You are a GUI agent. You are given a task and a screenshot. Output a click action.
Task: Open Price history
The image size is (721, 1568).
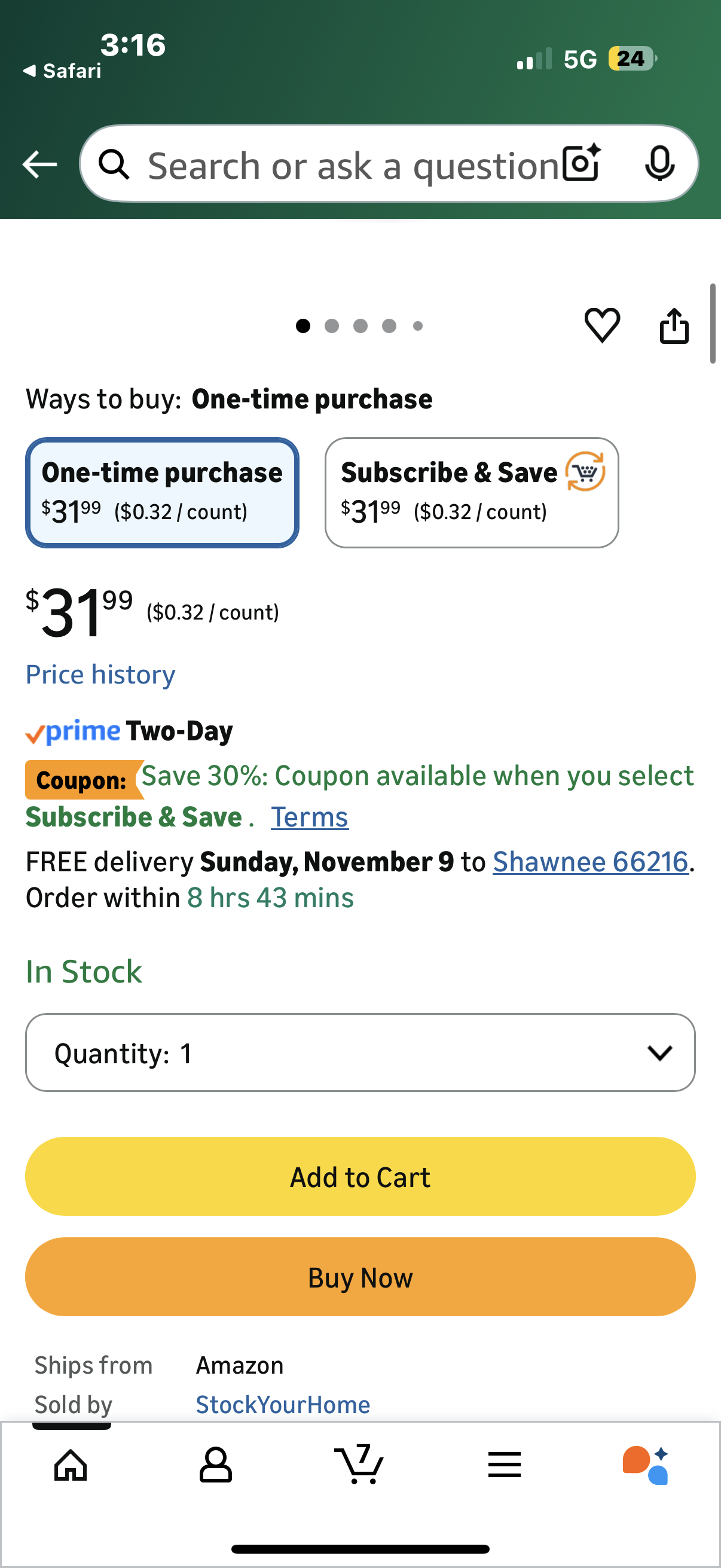[100, 675]
